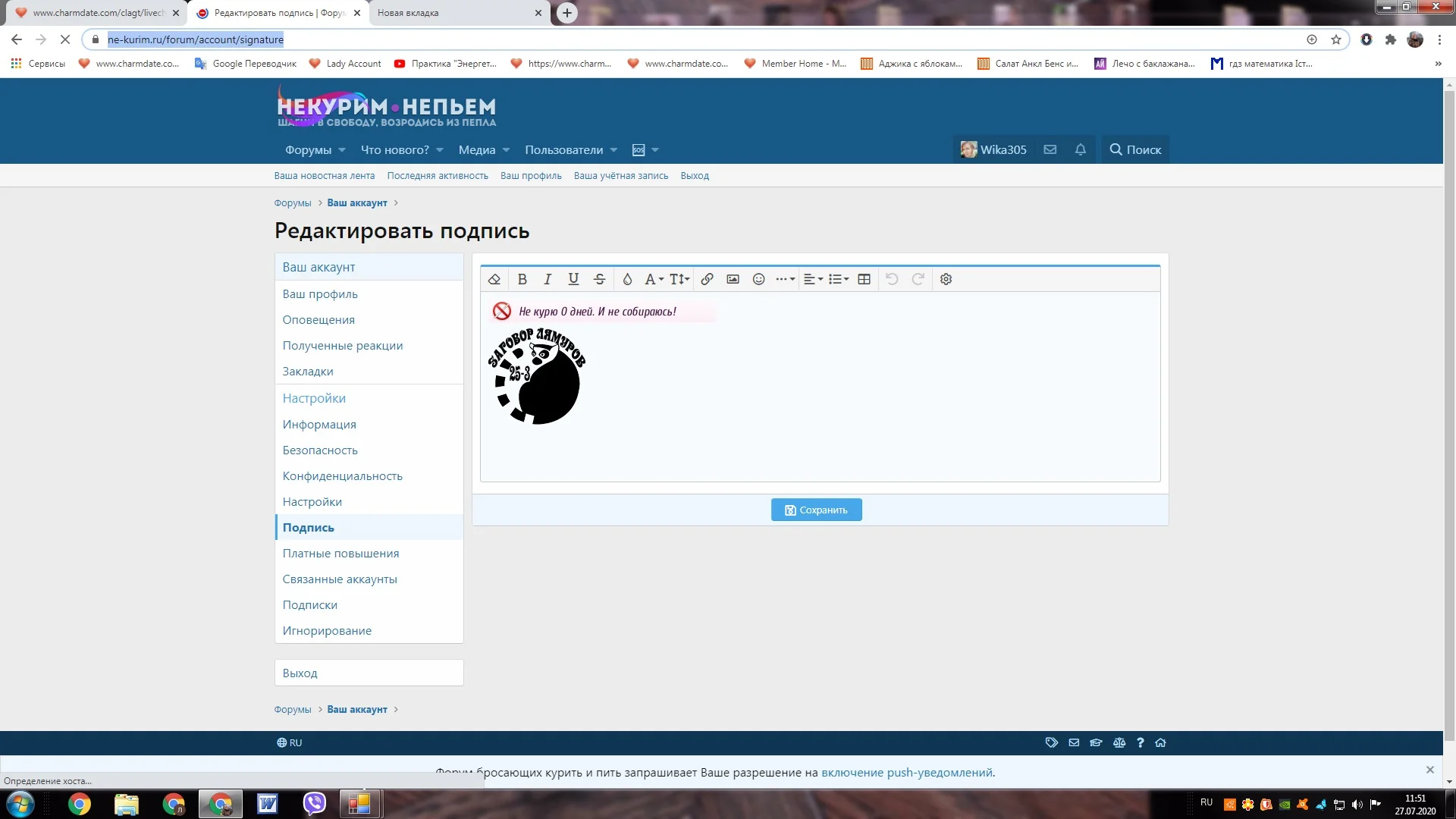Toggle underline formatting in editor
Viewport: 1456px width, 819px height.
pyautogui.click(x=573, y=279)
